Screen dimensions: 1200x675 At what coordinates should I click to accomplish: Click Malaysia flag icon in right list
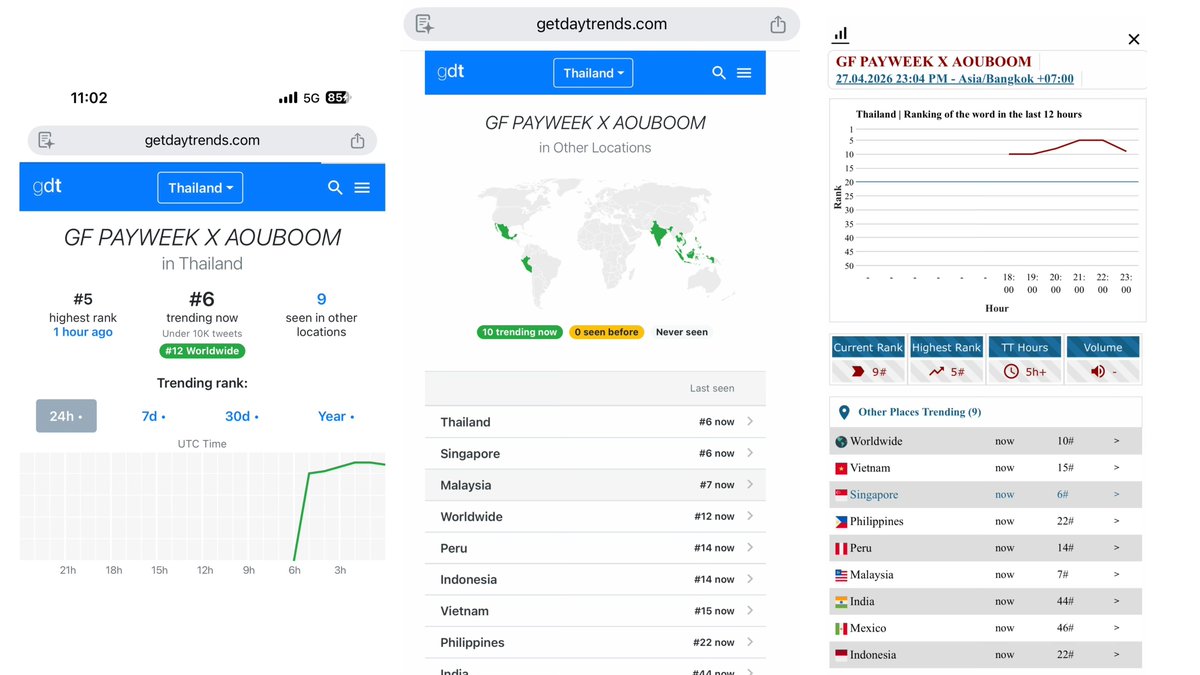[x=841, y=575]
